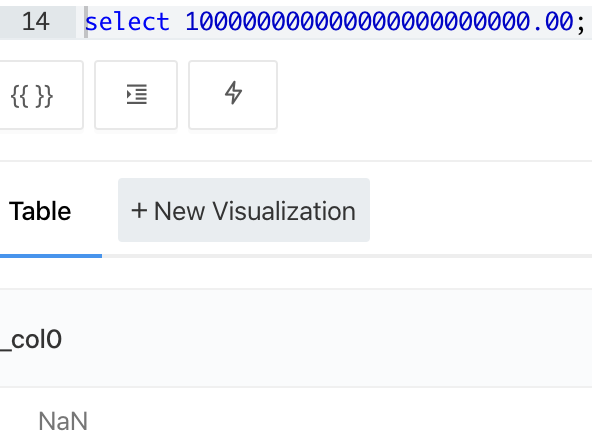Switch to the Table tab
Viewport: 592px width, 440px height.
pyautogui.click(x=40, y=211)
